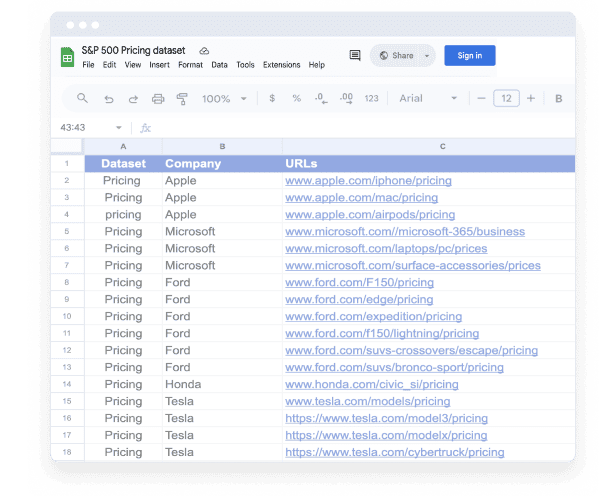Image resolution: width=615 pixels, height=497 pixels.
Task: Expand the Share options arrow
Action: click(x=427, y=56)
